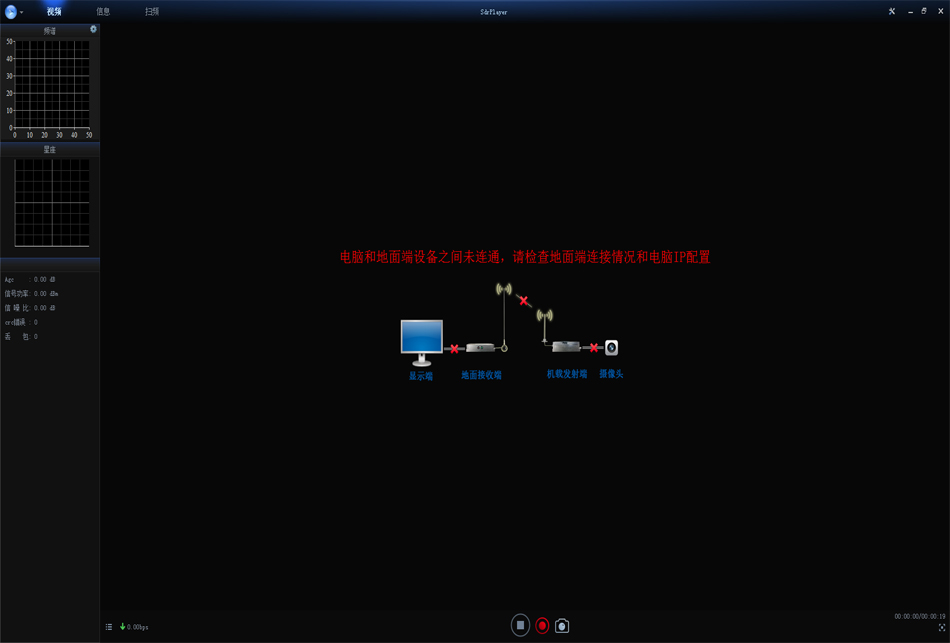Click the 机载发射端 transmitter device icon
The width and height of the screenshot is (950, 643).
coord(566,346)
